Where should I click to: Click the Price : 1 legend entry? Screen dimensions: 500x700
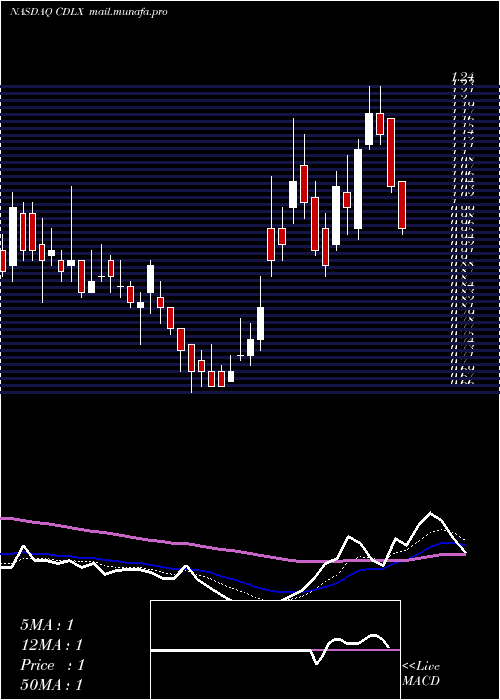(52, 665)
